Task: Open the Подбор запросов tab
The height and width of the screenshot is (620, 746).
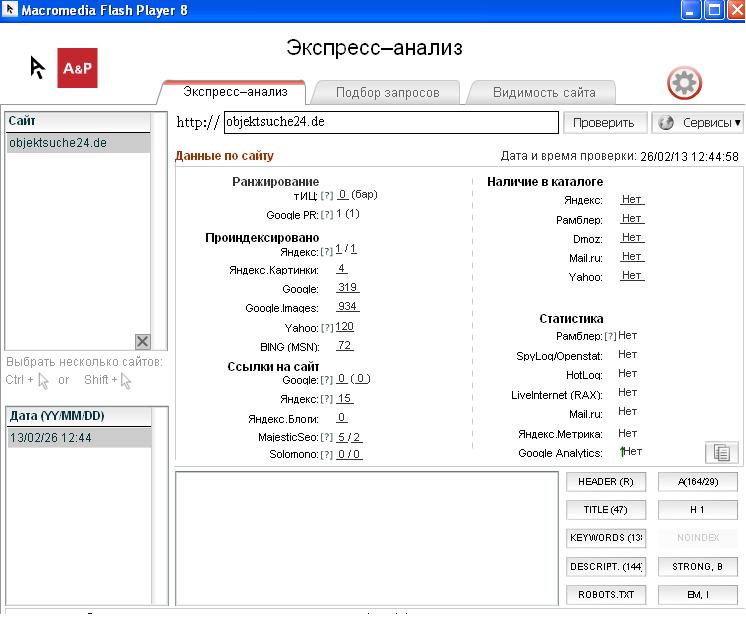Action: [387, 92]
